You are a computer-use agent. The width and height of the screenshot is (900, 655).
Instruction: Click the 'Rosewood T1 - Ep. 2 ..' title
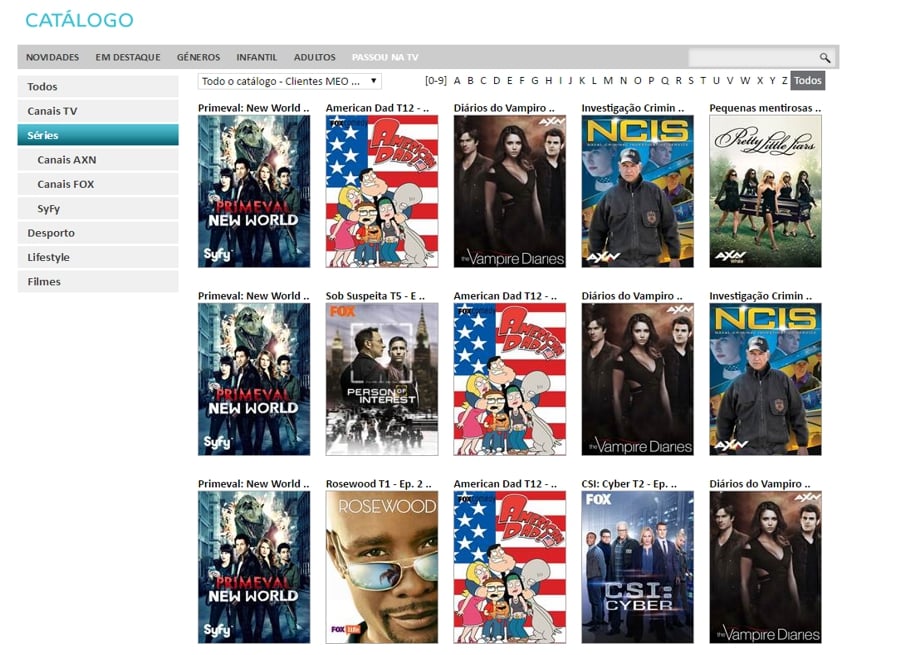pos(378,483)
